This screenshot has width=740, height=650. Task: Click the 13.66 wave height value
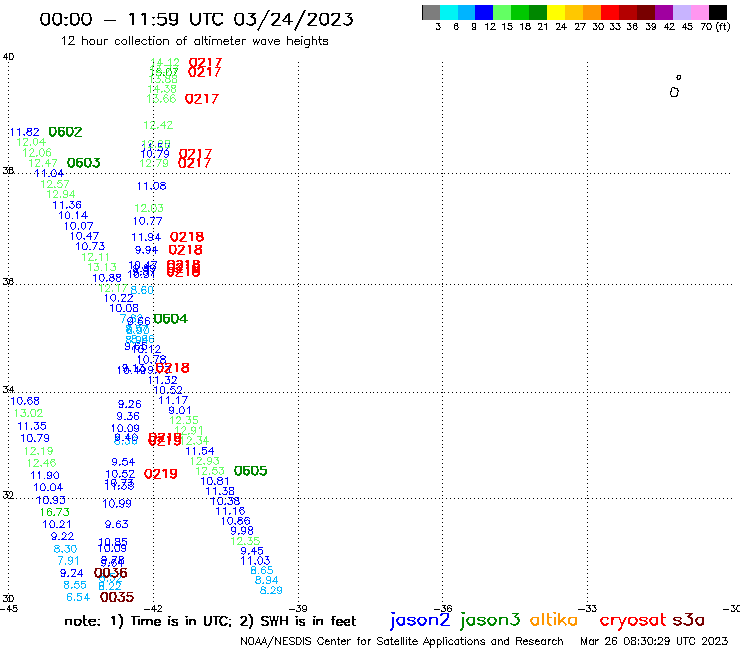coord(161,99)
